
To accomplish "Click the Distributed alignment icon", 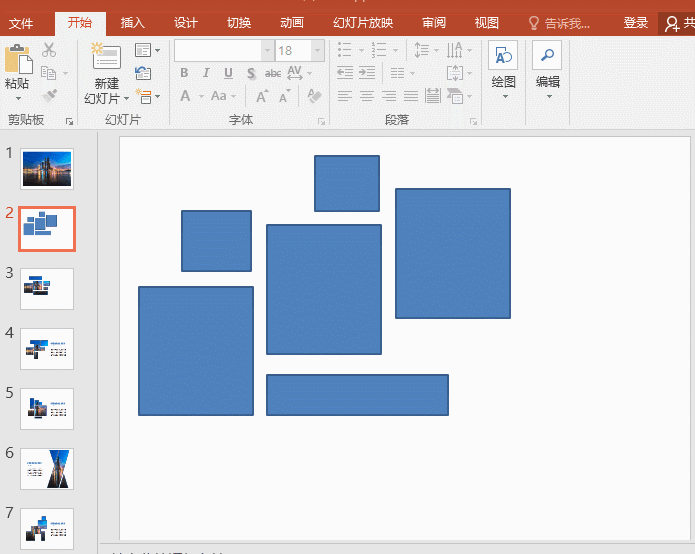I will coord(433,95).
